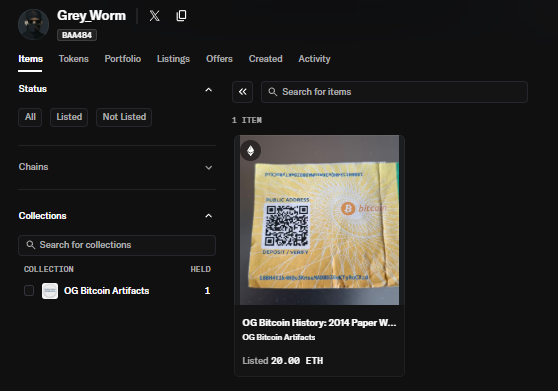Open the Listings tab
This screenshot has width=558, height=391.
point(173,59)
